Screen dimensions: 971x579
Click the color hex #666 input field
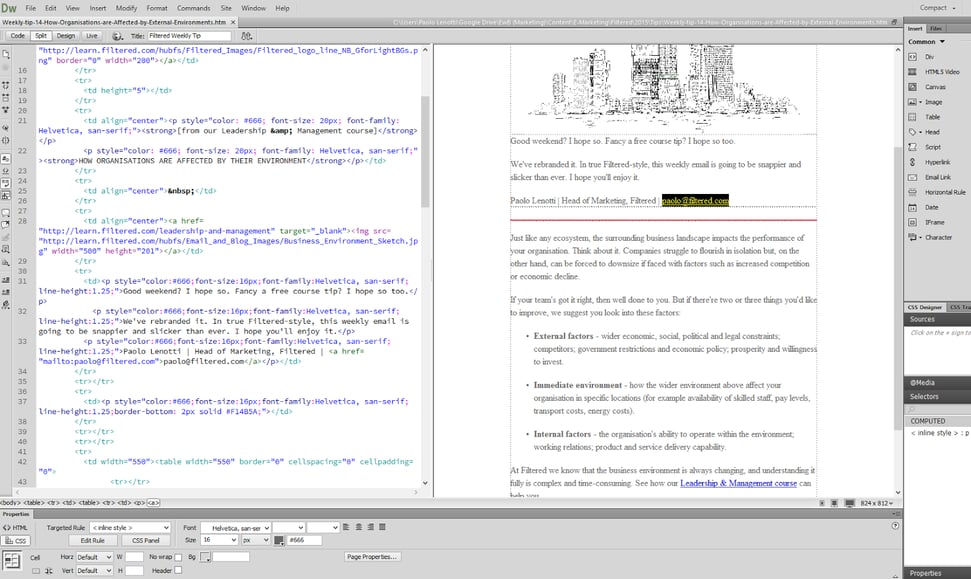[305, 540]
